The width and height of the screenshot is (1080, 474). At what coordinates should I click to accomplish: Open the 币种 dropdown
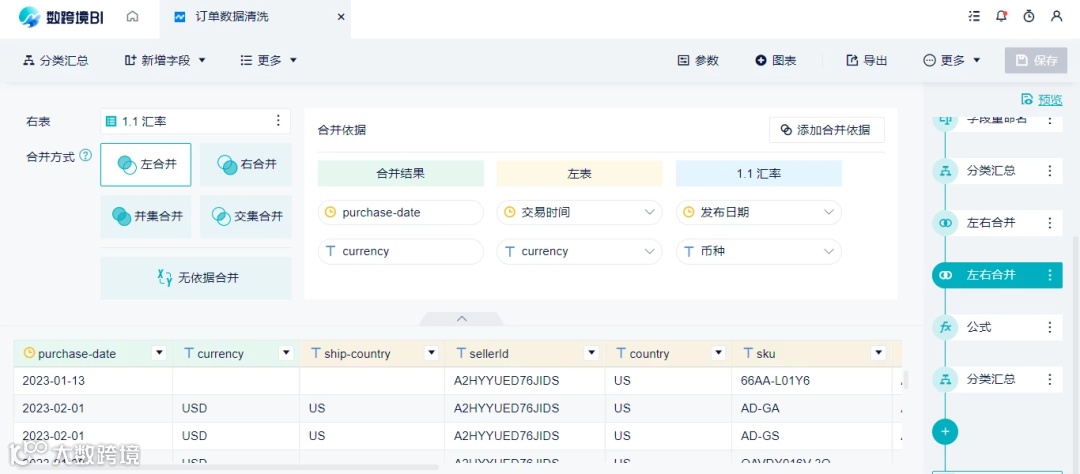pos(759,251)
